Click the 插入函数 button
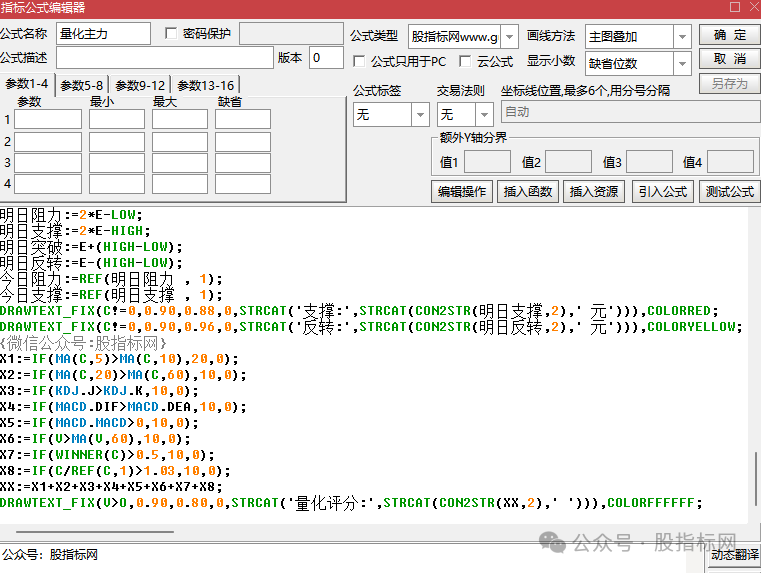The image size is (761, 573). (x=528, y=192)
